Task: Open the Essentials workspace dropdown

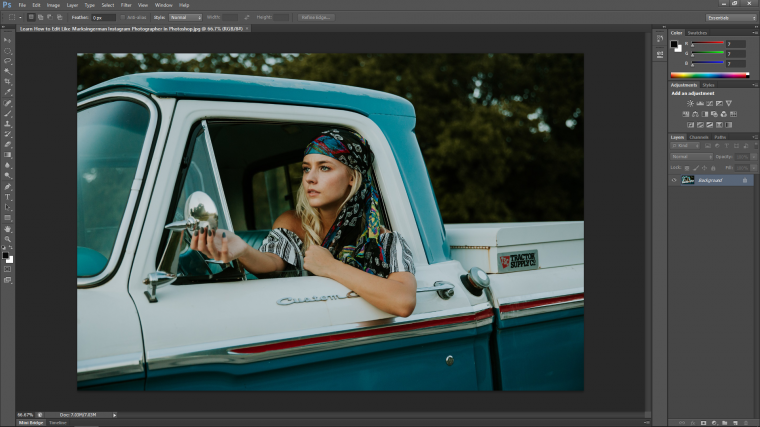Action: [x=731, y=17]
